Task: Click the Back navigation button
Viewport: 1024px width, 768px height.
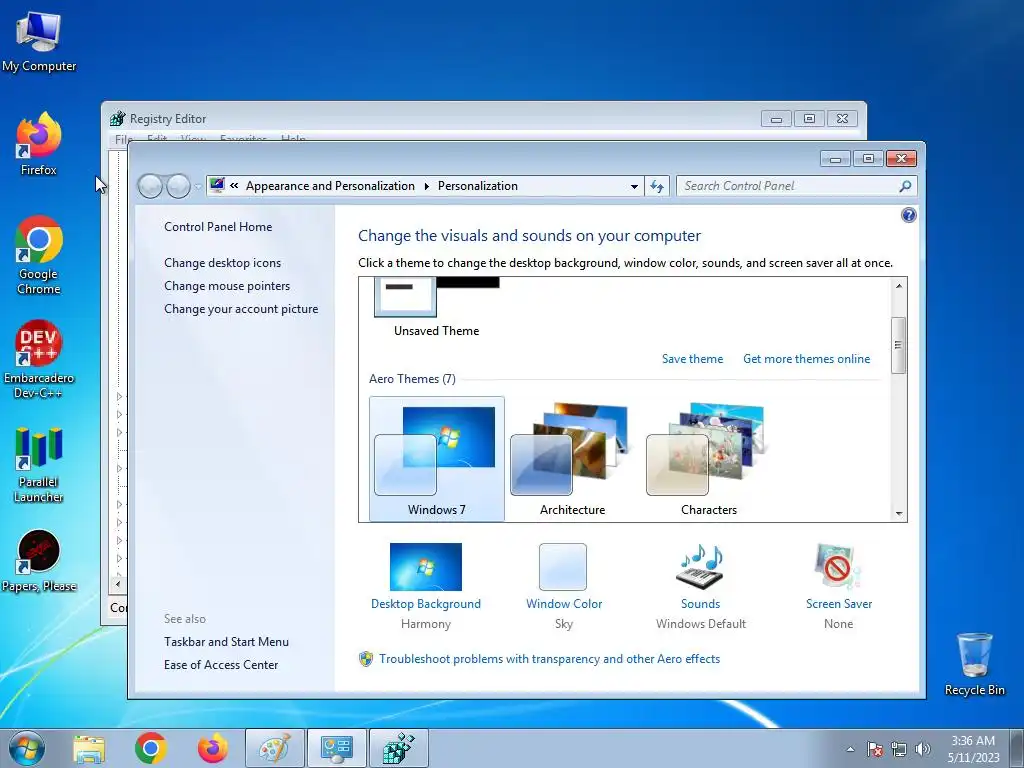Action: [150, 186]
